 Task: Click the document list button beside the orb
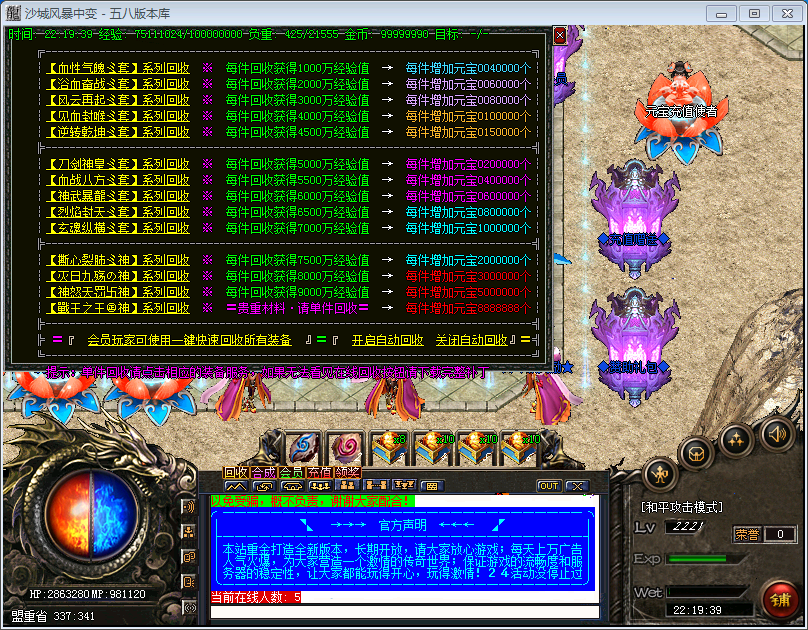click(x=189, y=582)
